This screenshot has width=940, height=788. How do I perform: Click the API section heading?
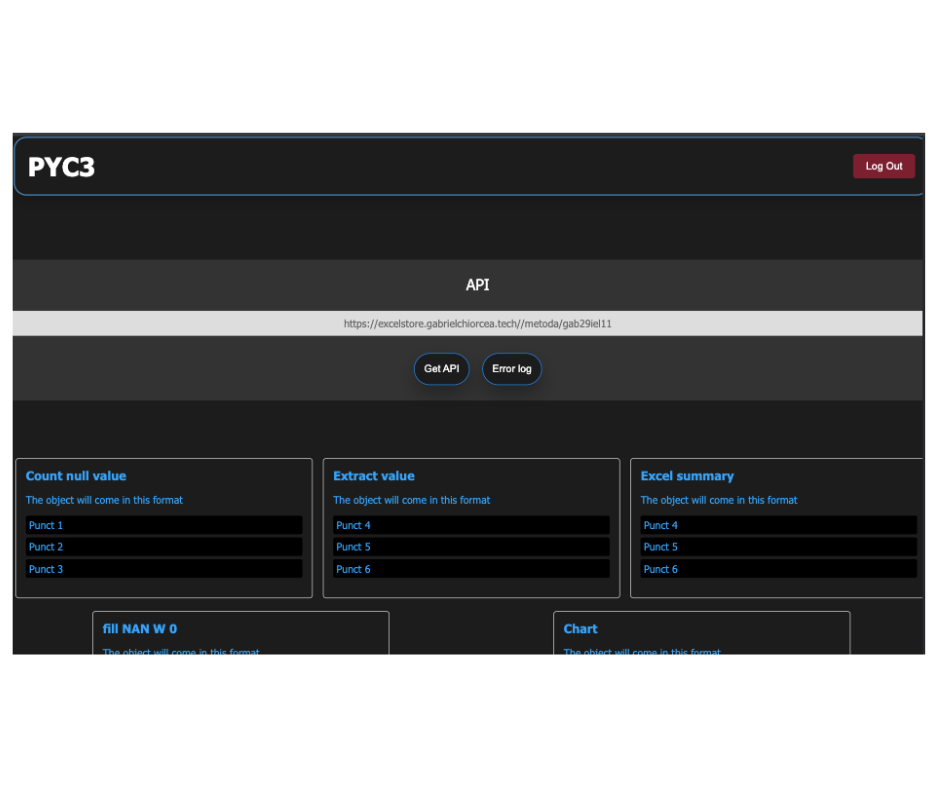pyautogui.click(x=477, y=285)
